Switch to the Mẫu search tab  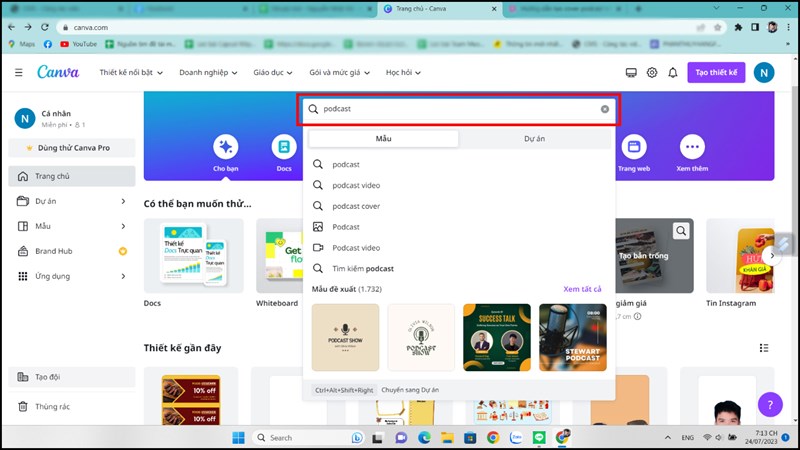pos(383,138)
